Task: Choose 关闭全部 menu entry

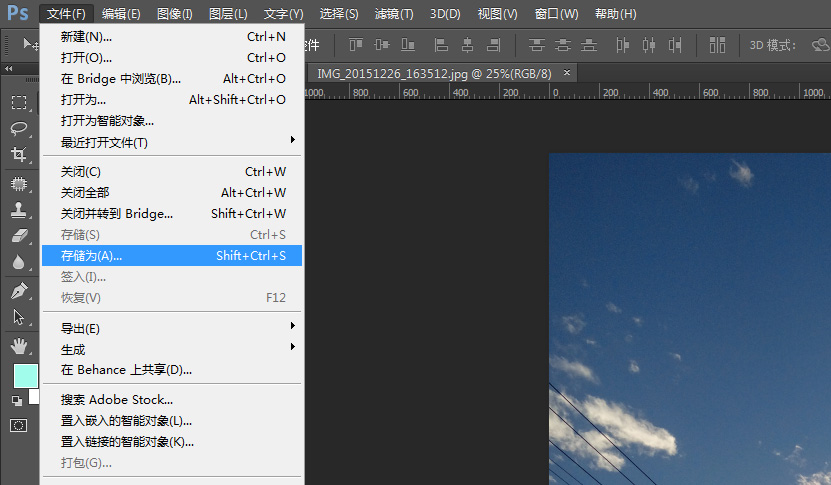Action: point(172,192)
